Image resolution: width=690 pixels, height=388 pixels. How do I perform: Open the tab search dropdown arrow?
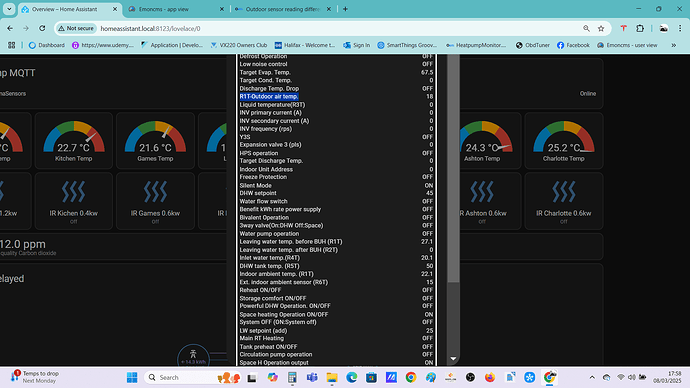[9, 9]
